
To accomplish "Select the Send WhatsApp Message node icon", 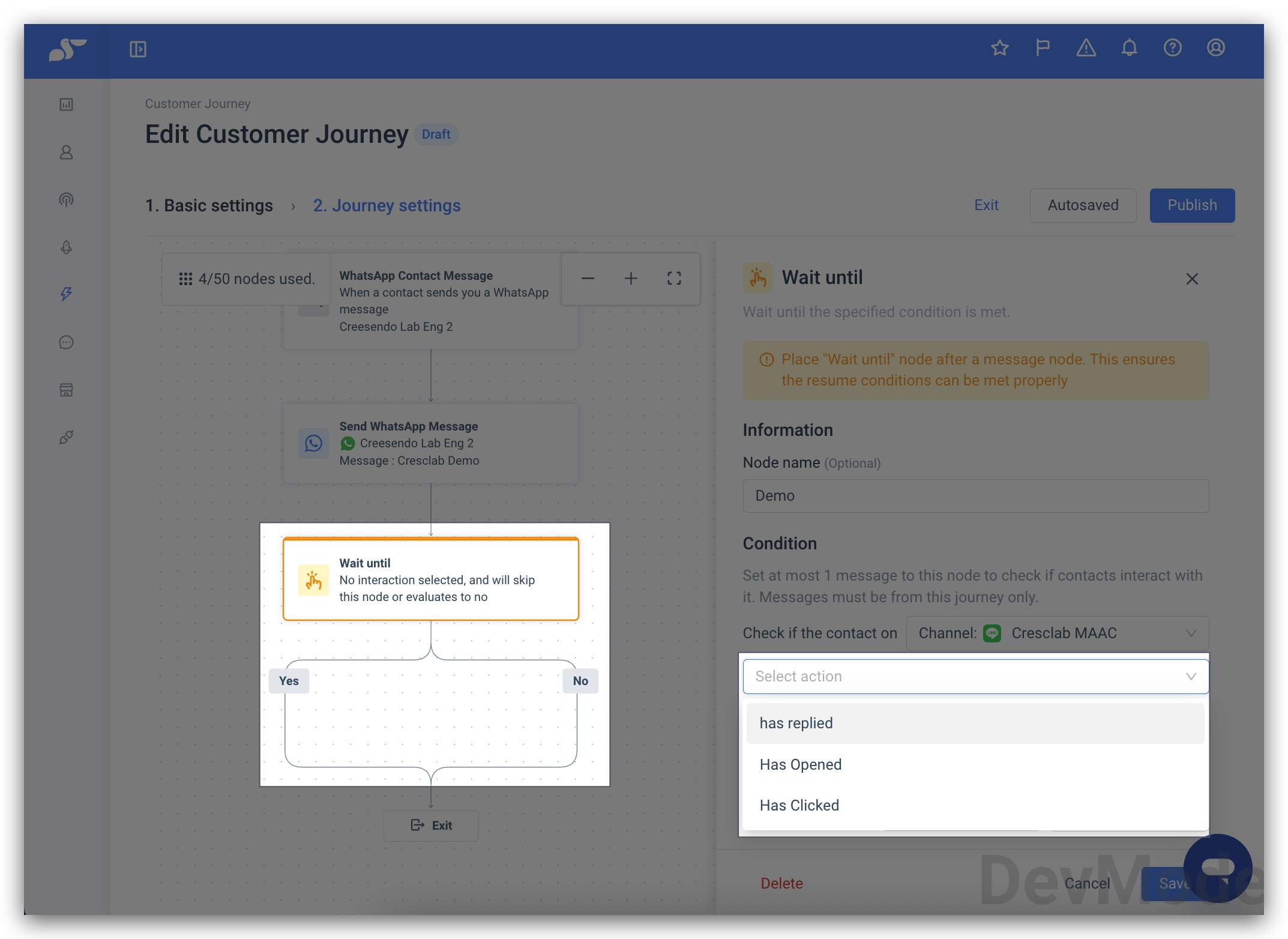I will [x=313, y=444].
